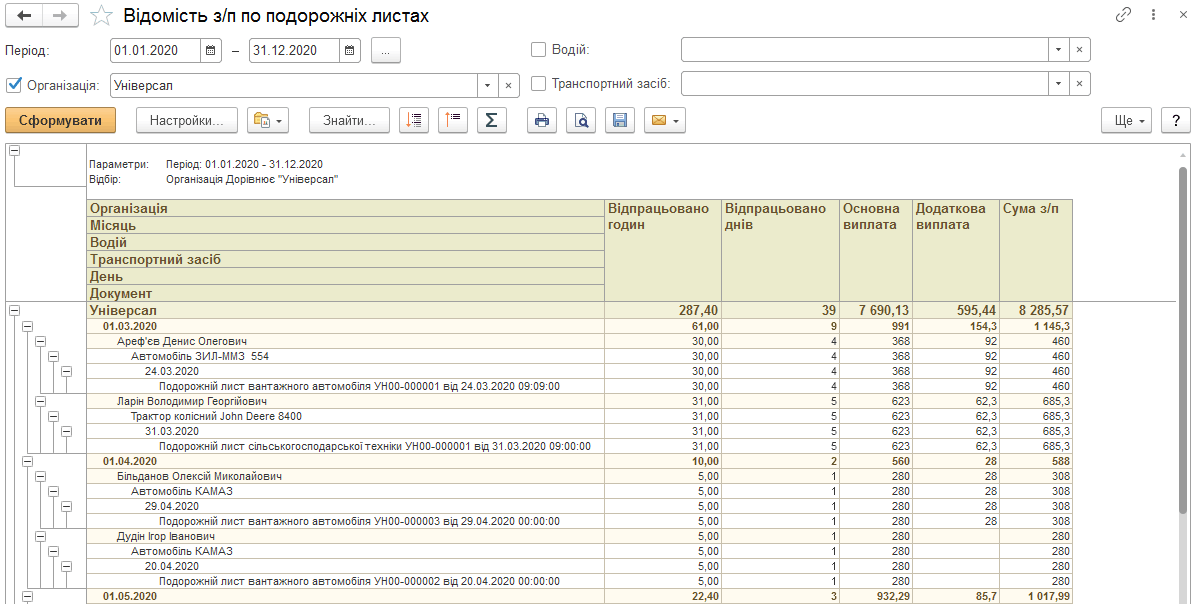
Task: Enable the Водій filter checkbox
Action: 538,49
